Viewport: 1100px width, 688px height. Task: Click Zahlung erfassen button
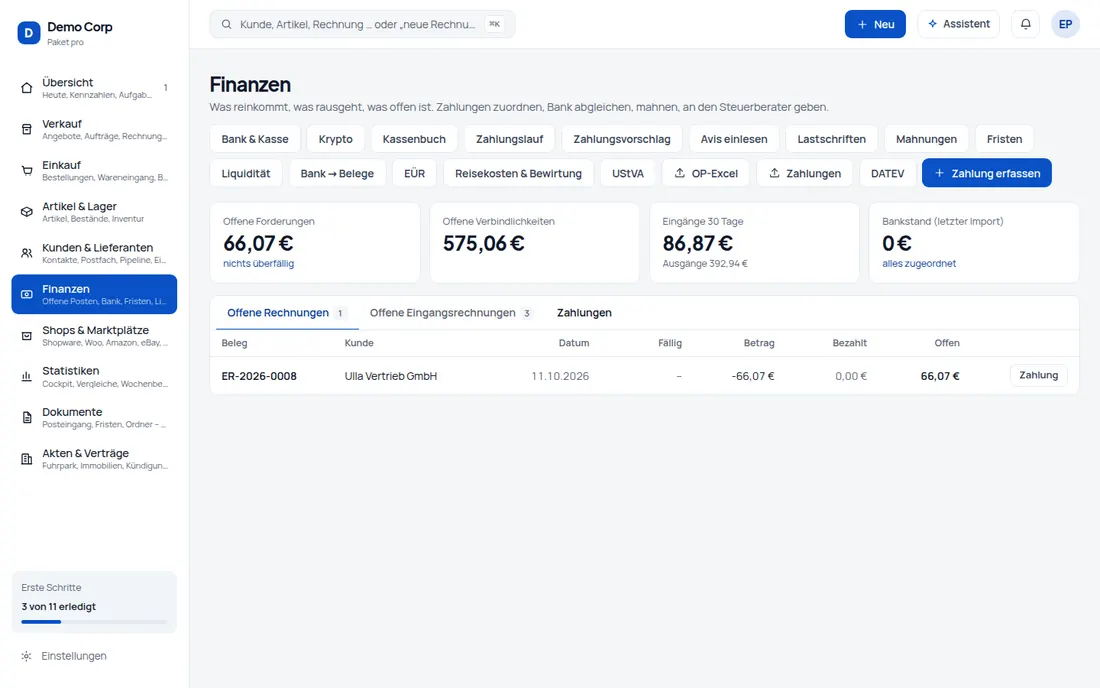(986, 173)
